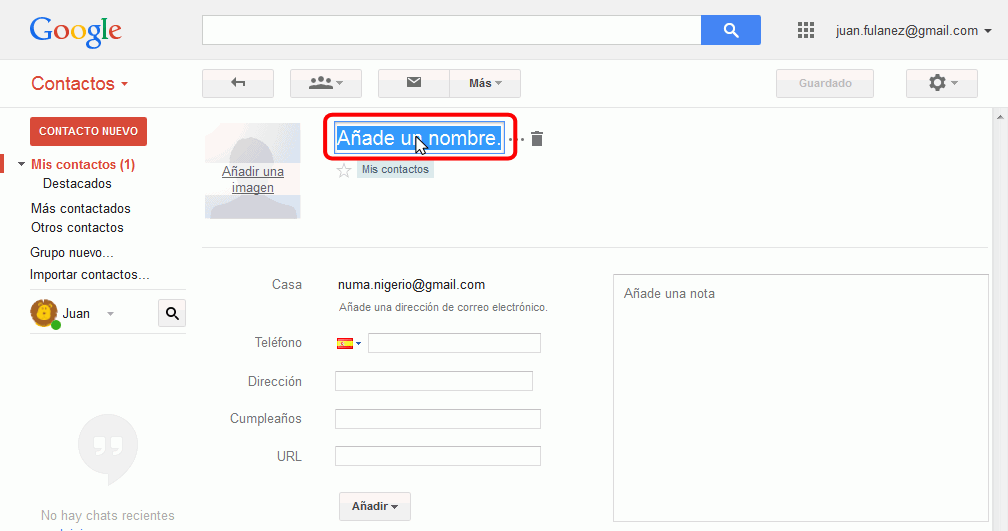Open the Más dropdown menu

click(485, 83)
